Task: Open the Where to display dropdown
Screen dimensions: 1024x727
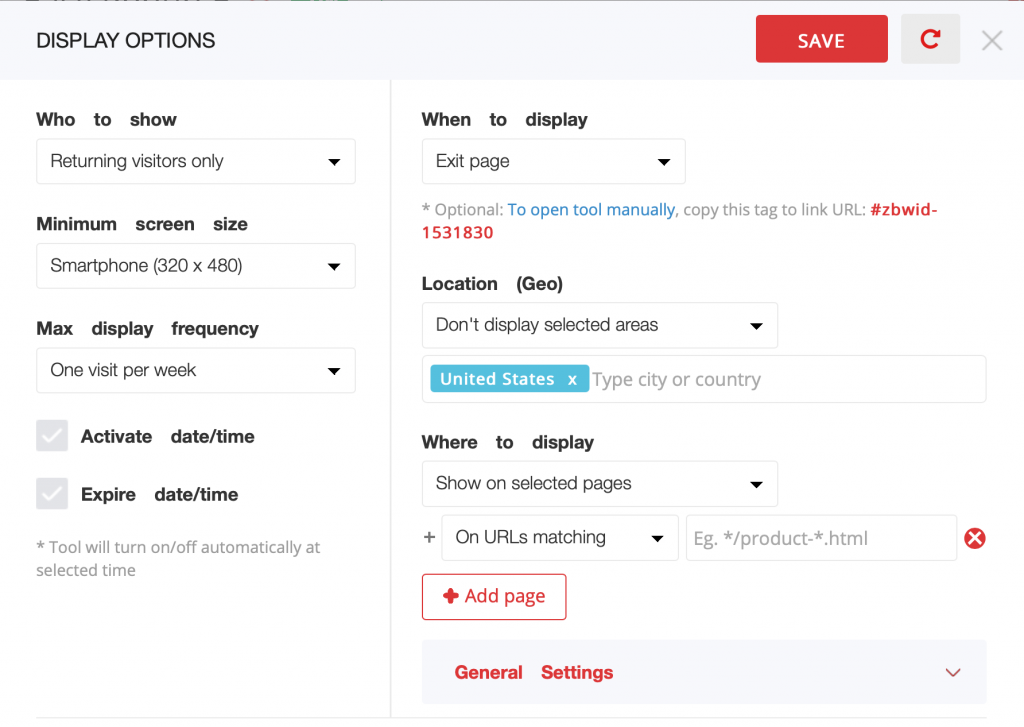Action: pos(600,484)
